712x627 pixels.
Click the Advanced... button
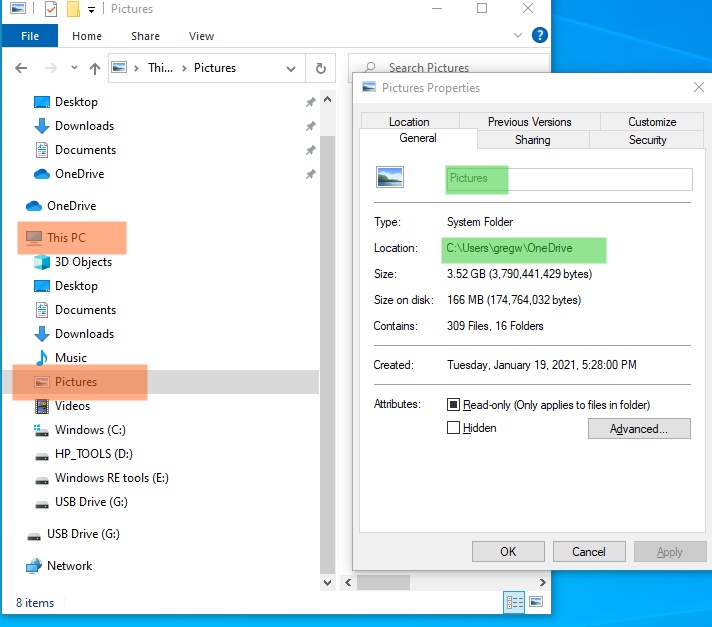pyautogui.click(x=639, y=429)
